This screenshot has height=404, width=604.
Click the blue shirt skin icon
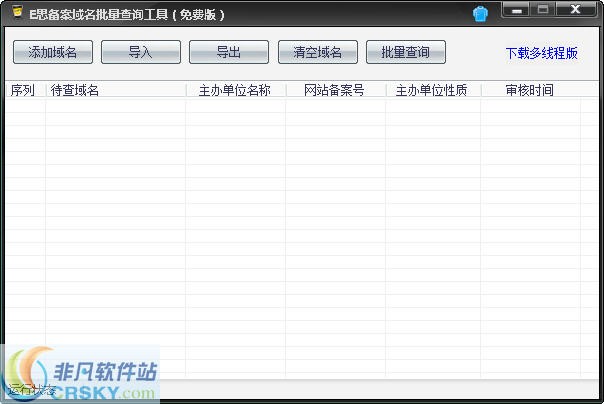pyautogui.click(x=480, y=14)
